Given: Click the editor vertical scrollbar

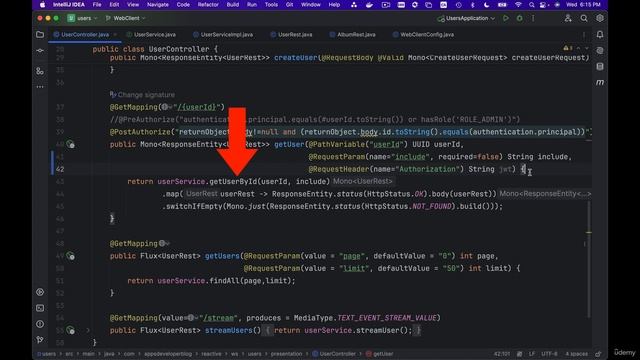Looking at the screenshot, I should click(x=589, y=259).
